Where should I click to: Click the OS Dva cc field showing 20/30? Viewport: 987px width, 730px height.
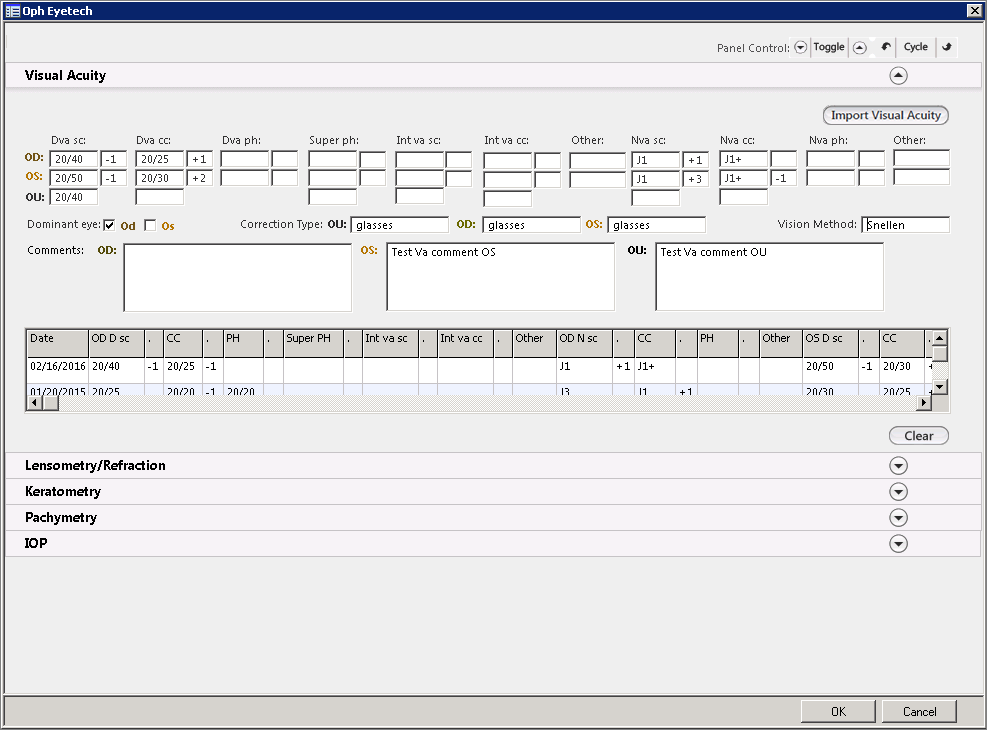tap(159, 178)
